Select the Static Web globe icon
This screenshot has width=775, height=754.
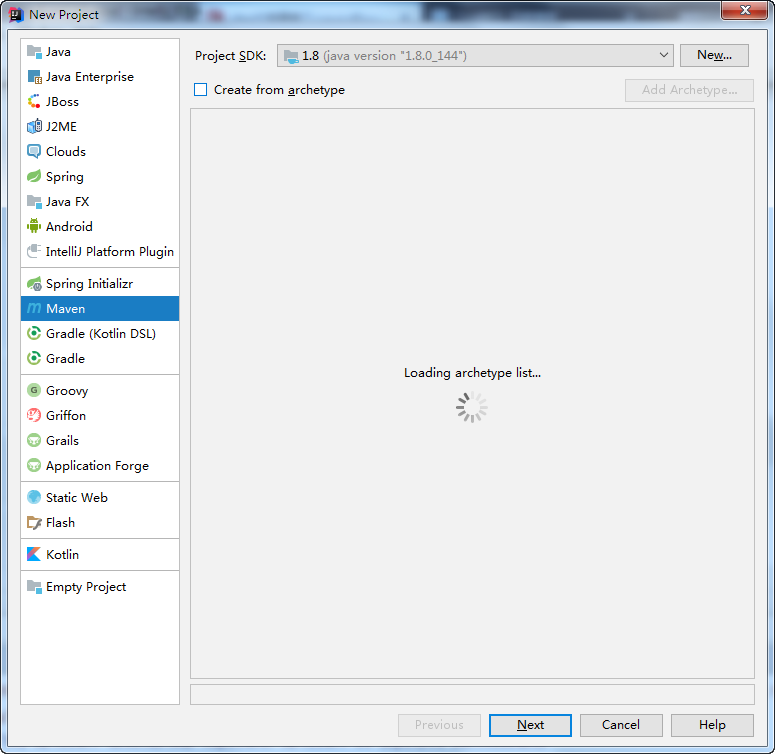(34, 497)
